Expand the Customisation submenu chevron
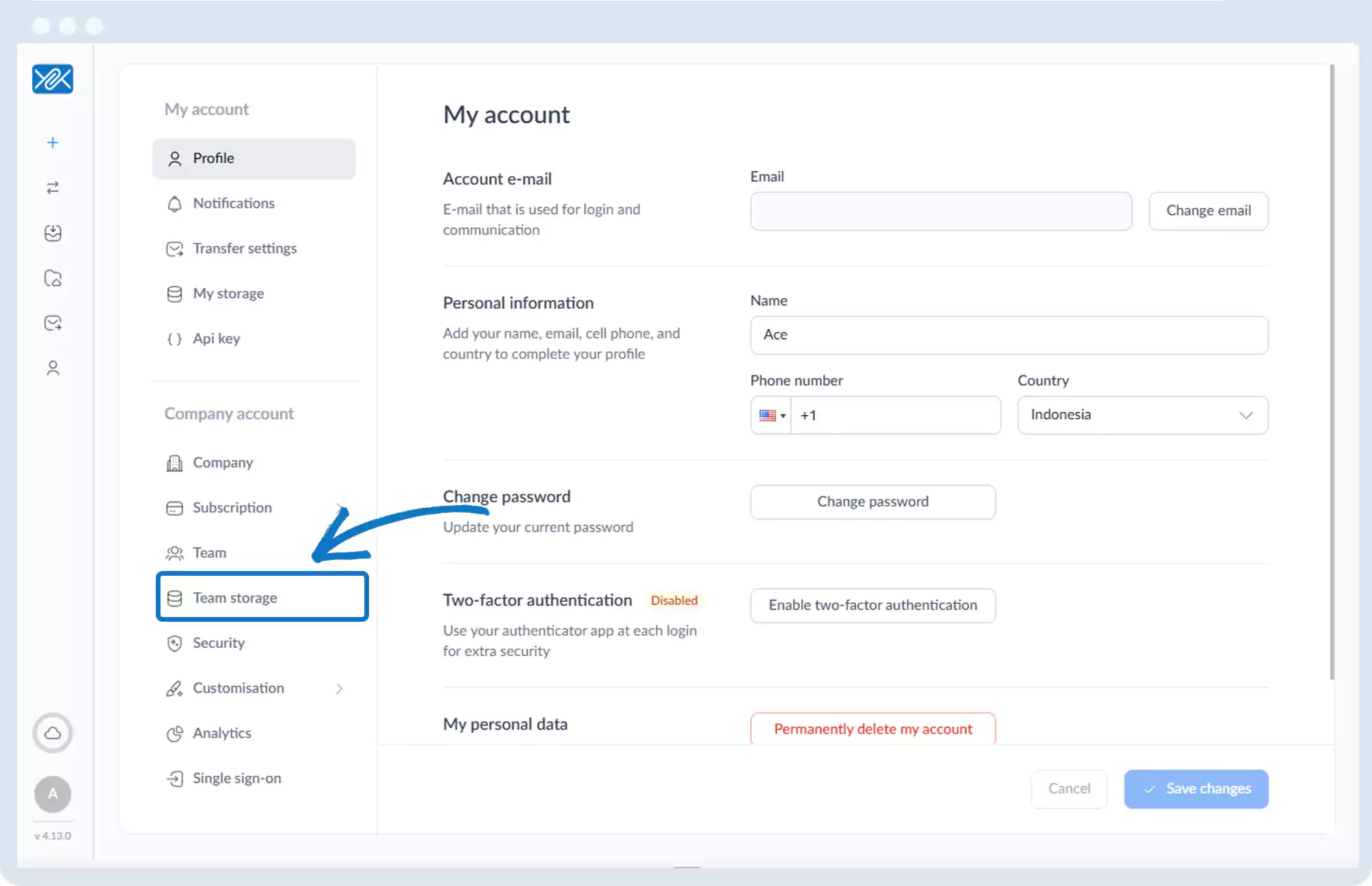 click(340, 688)
